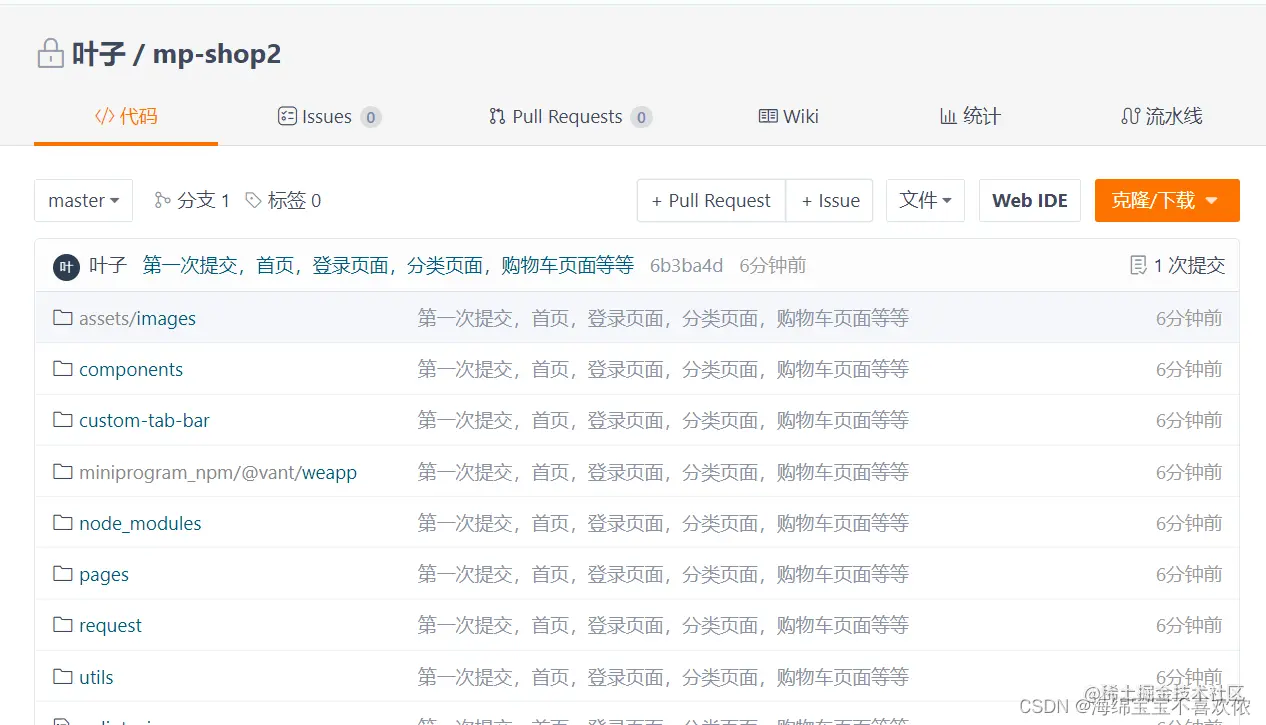Open the master branch dropdown
This screenshot has height=725, width=1266.
coord(84,200)
